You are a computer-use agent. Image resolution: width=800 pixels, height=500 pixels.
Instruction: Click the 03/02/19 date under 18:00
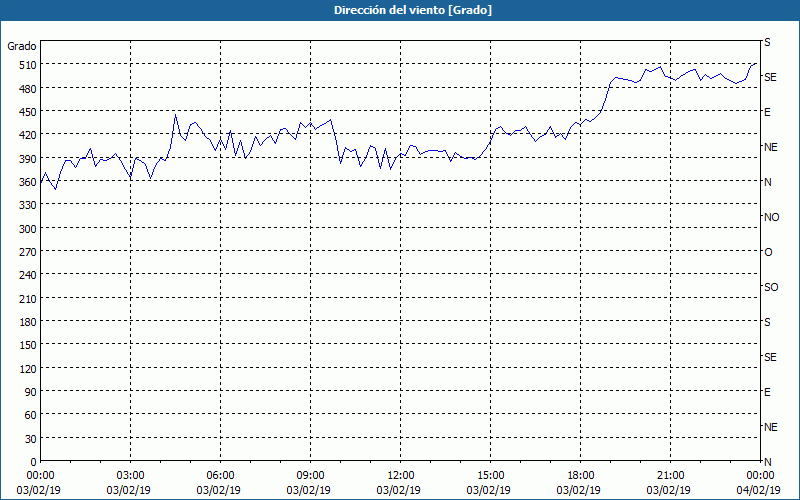click(579, 490)
